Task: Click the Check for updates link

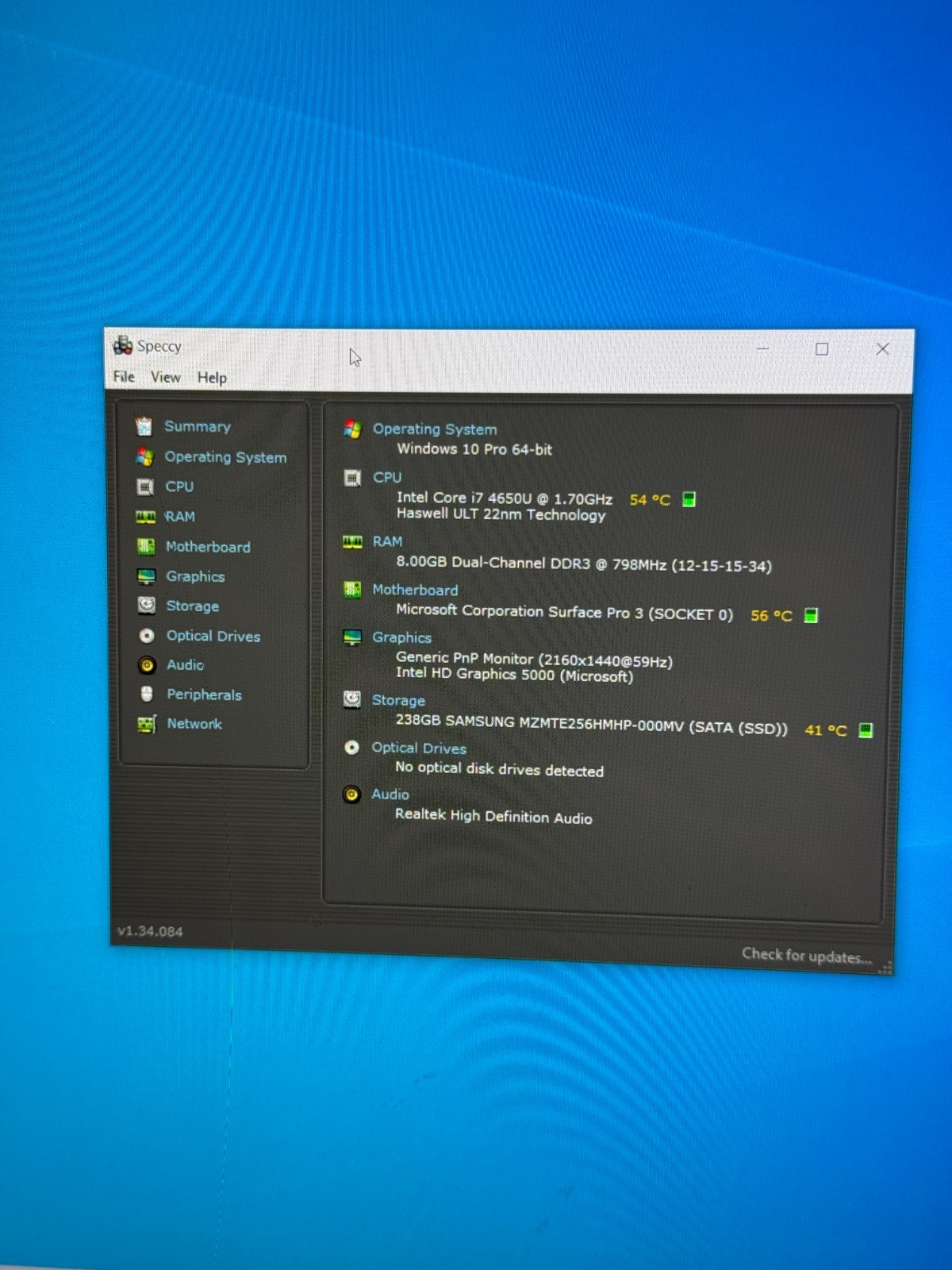Action: click(x=807, y=956)
